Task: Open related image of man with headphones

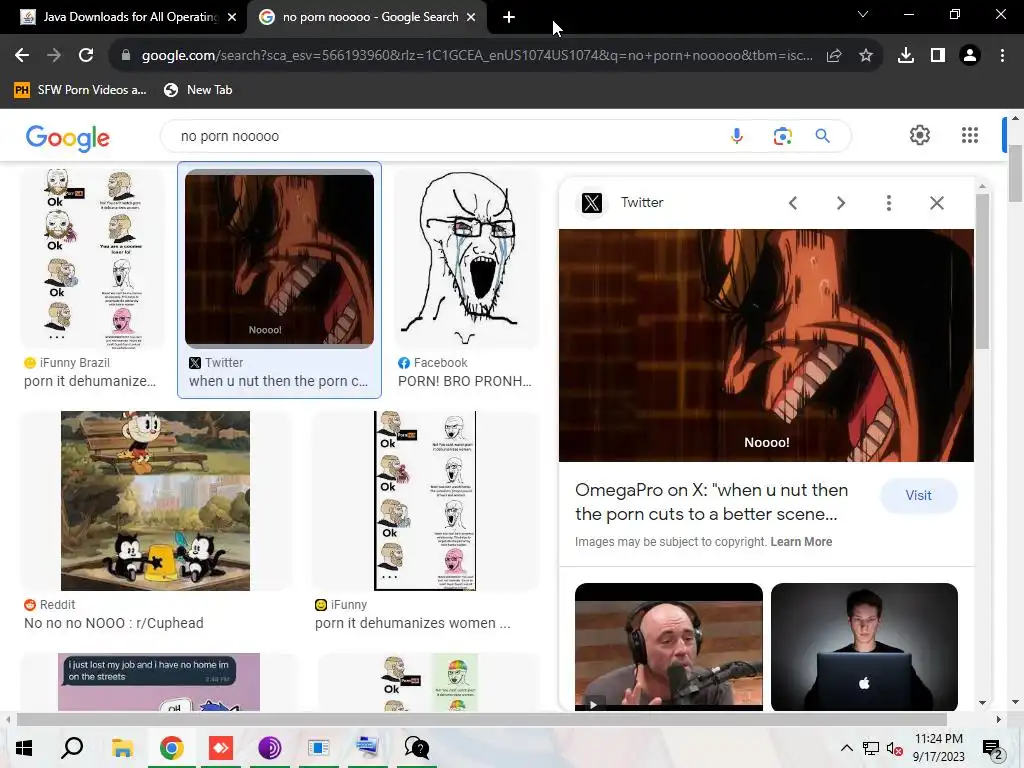Action: pos(669,647)
